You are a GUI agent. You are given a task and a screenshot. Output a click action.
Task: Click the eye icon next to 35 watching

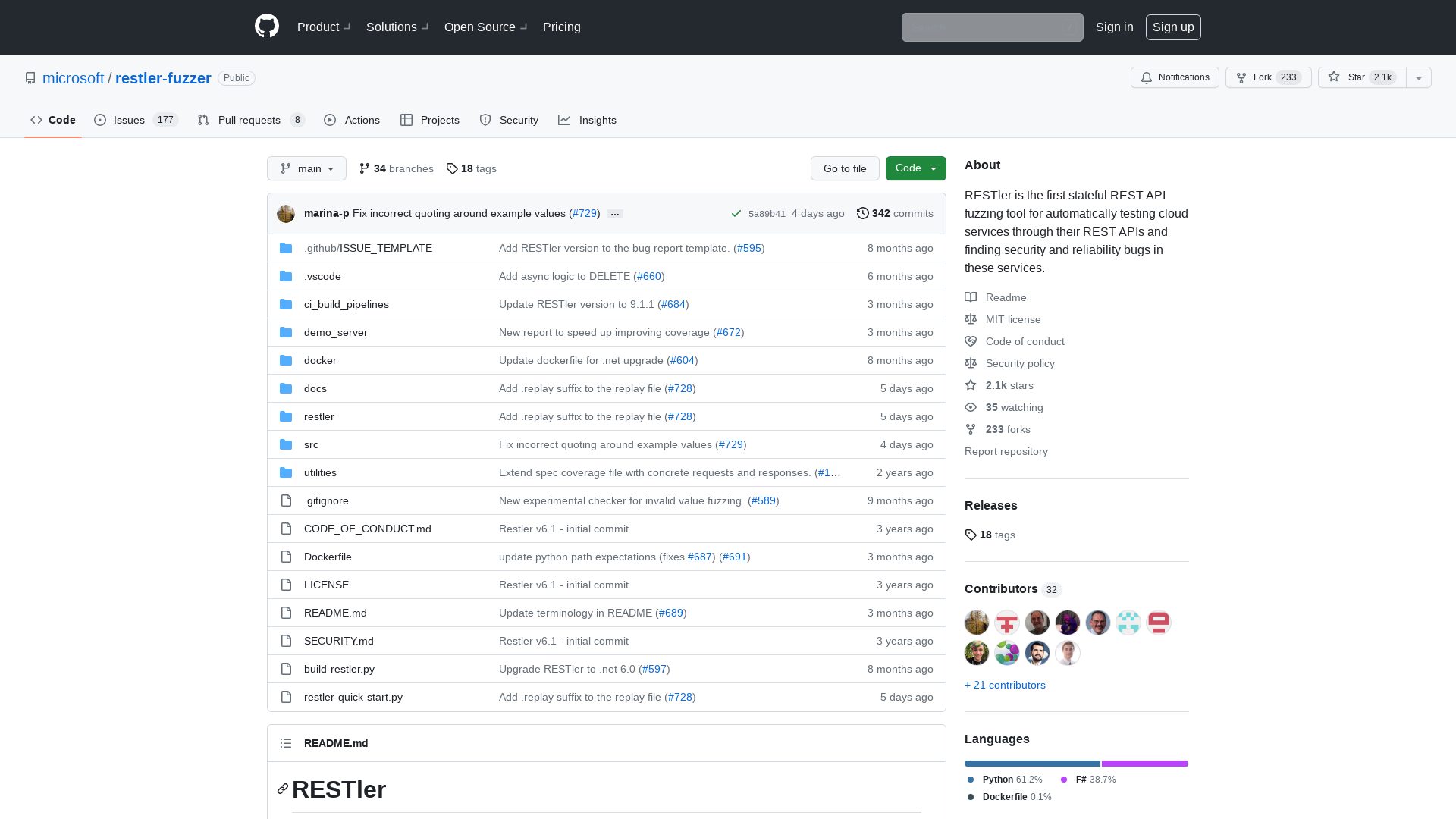[x=971, y=407]
